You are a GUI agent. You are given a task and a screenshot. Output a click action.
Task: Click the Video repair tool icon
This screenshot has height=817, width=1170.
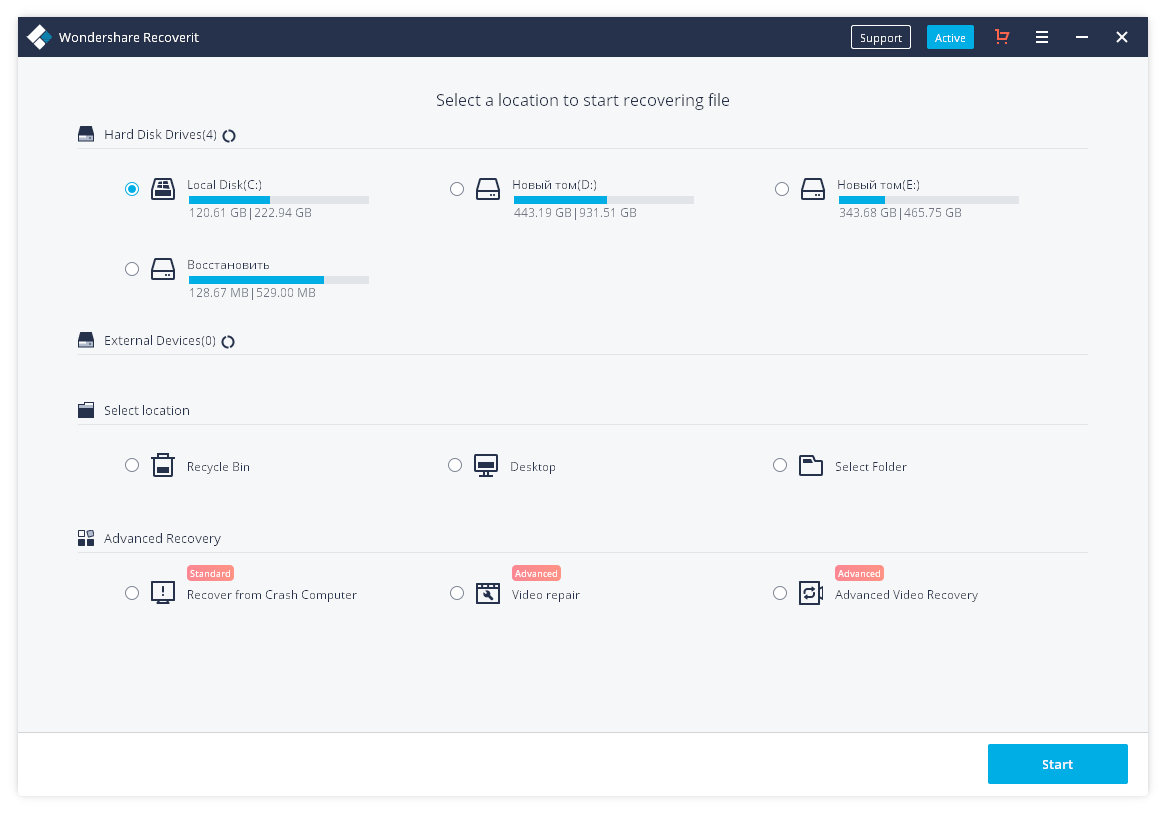pos(488,593)
